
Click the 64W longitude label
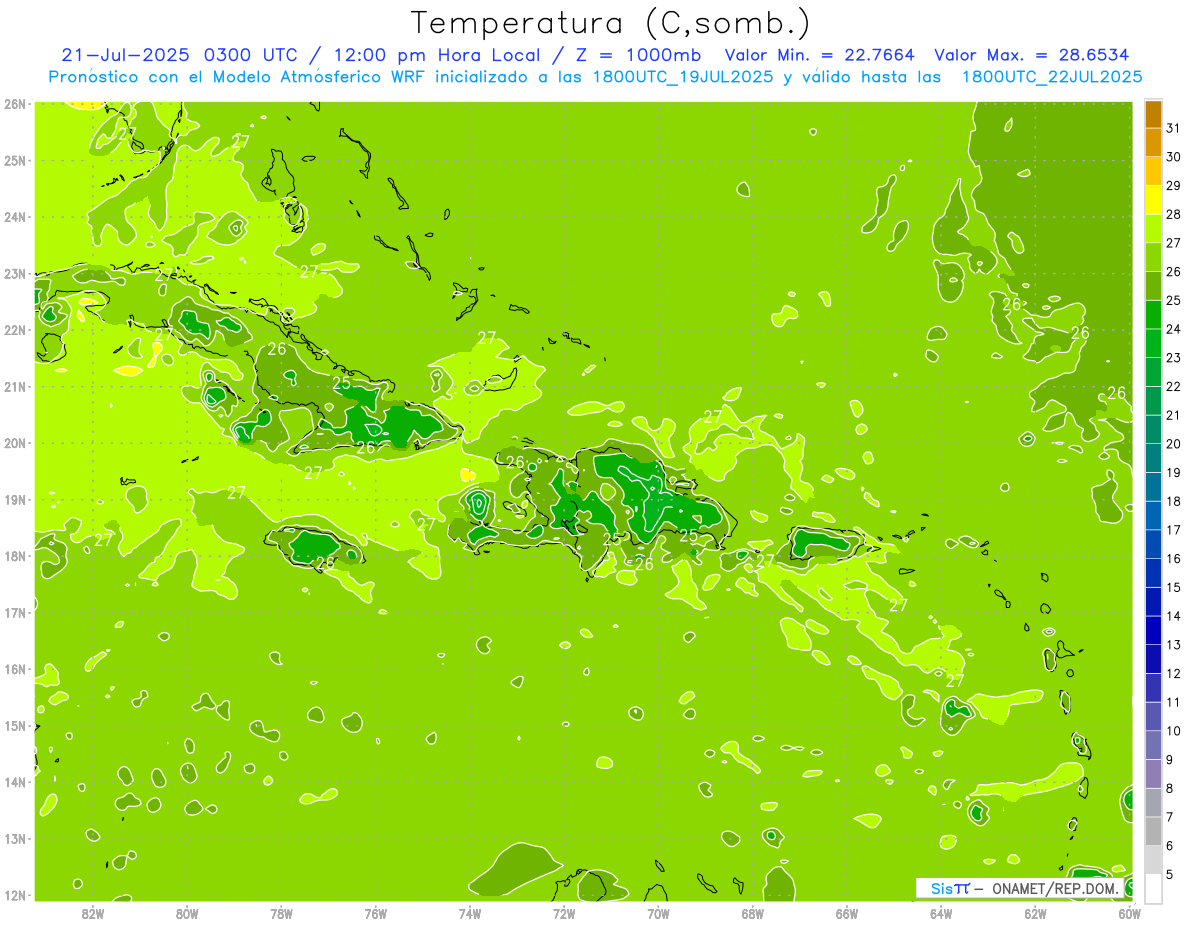tap(941, 913)
